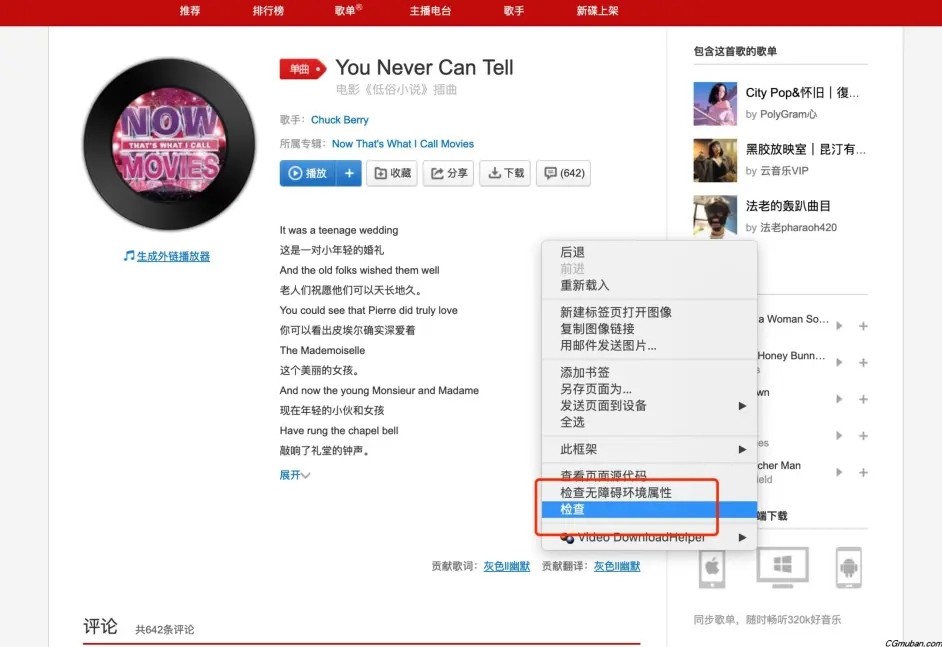Click the 收藏 collect button
The width and height of the screenshot is (942, 647).
pyautogui.click(x=392, y=173)
